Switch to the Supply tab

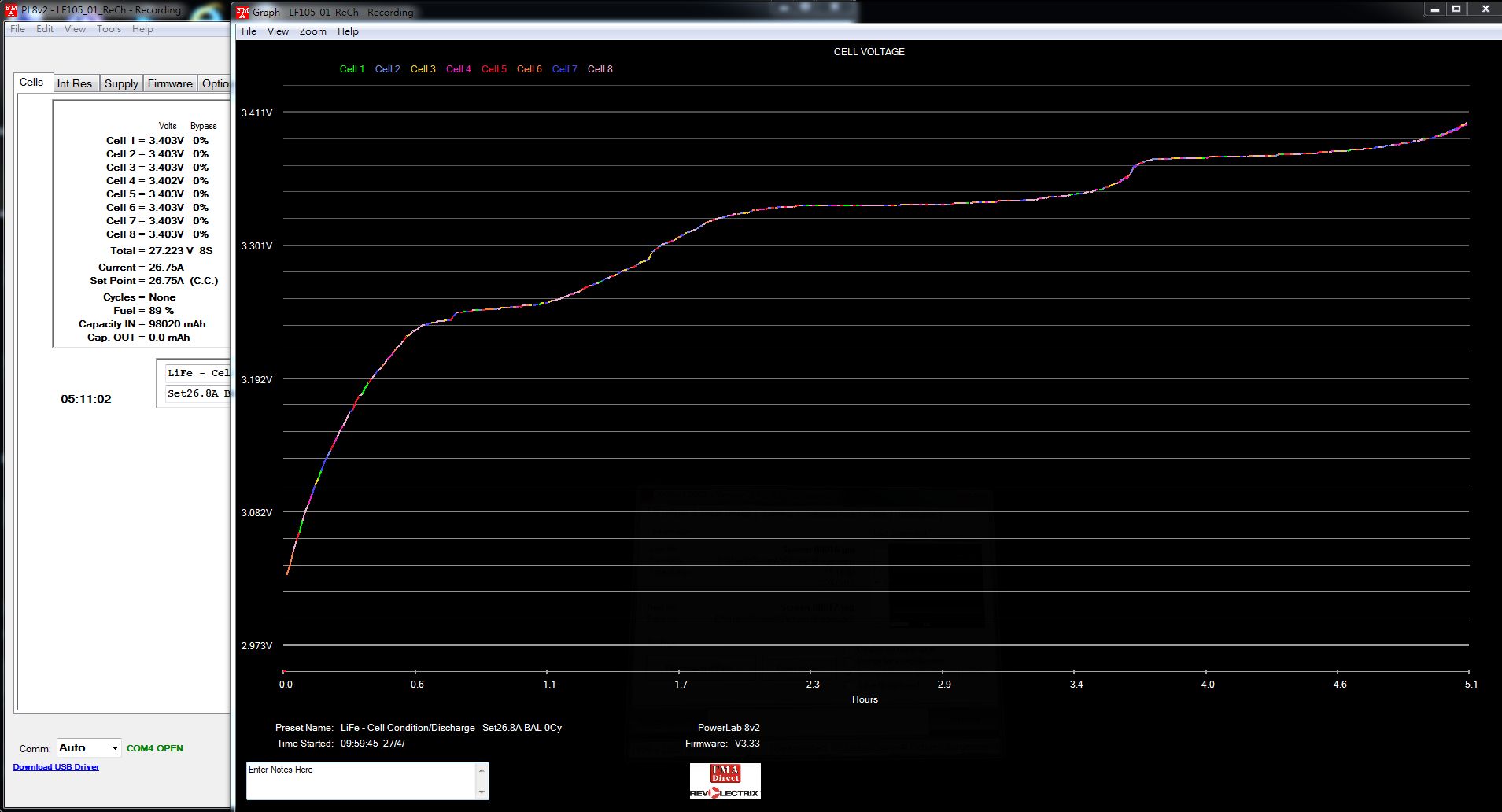coord(121,83)
